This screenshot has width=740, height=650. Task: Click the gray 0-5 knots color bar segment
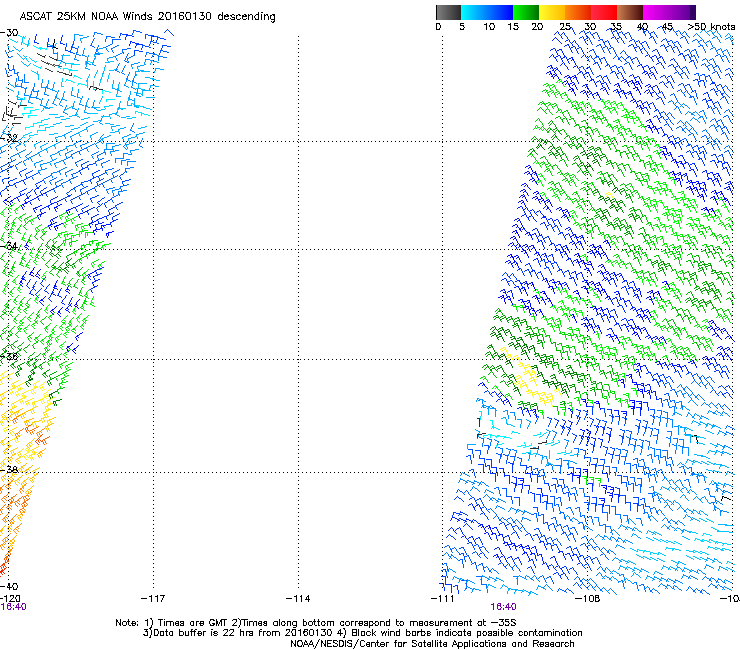449,12
